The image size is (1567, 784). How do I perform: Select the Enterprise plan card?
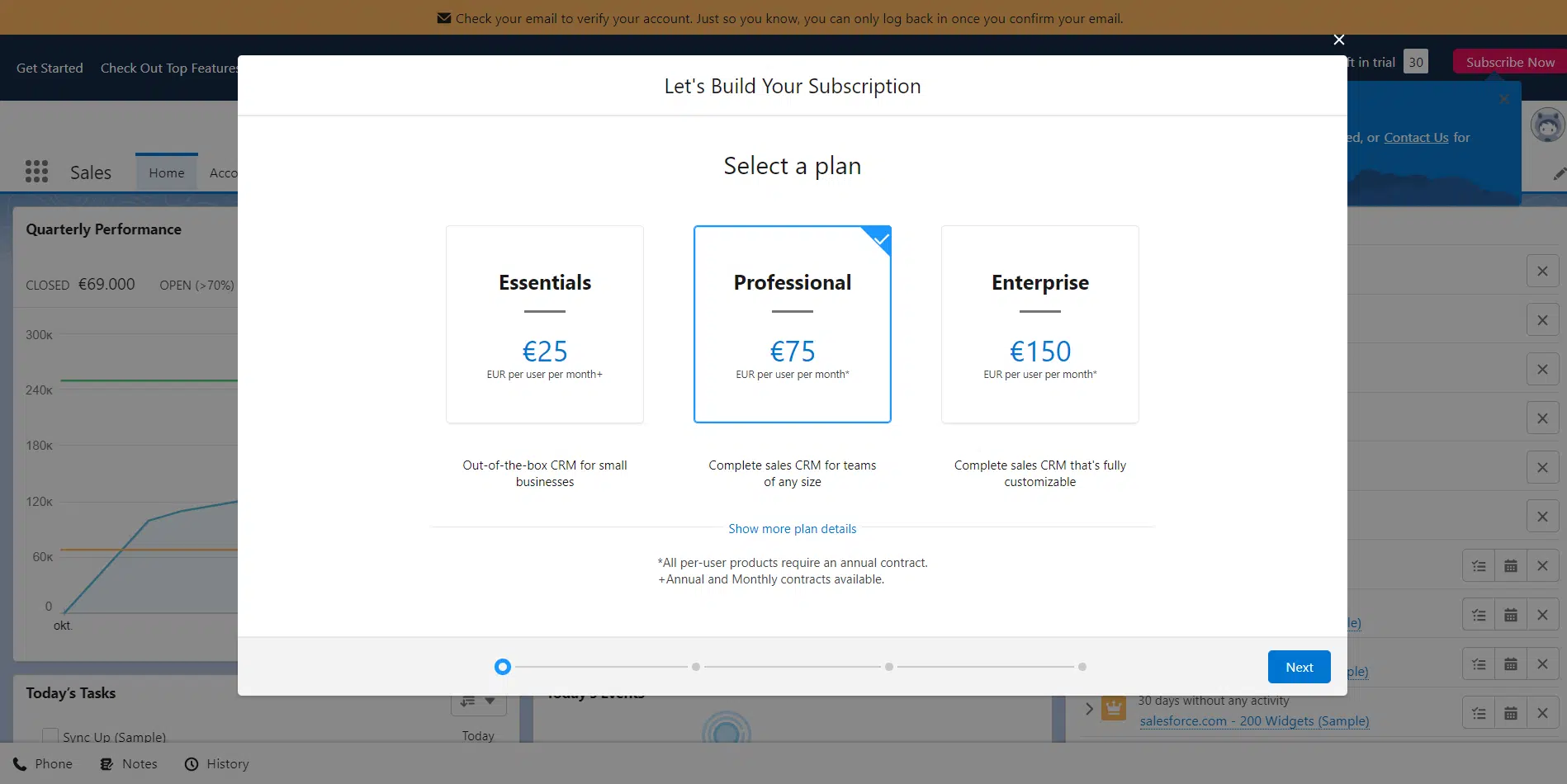click(x=1040, y=324)
